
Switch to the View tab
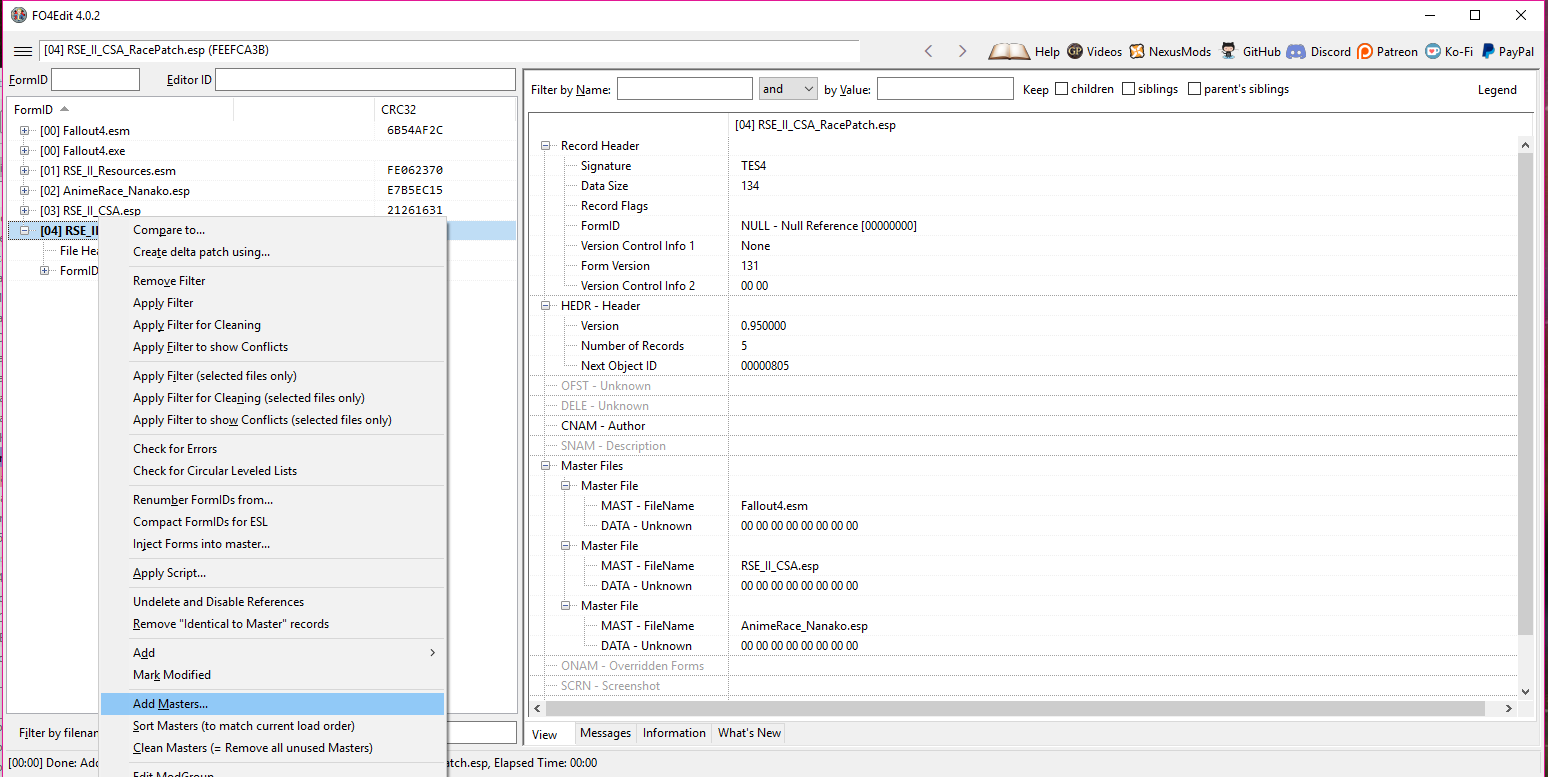coord(545,734)
